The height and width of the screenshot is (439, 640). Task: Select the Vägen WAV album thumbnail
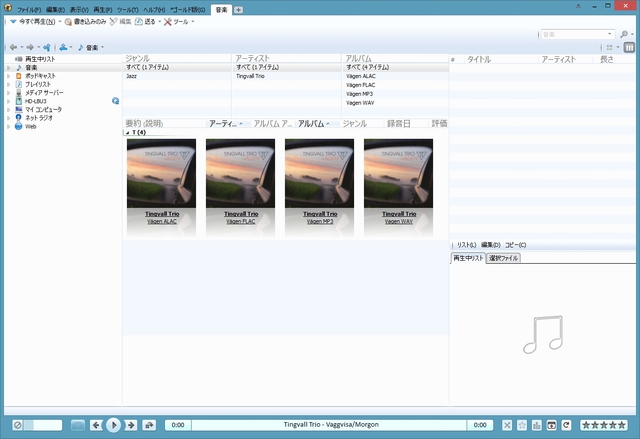tap(399, 172)
